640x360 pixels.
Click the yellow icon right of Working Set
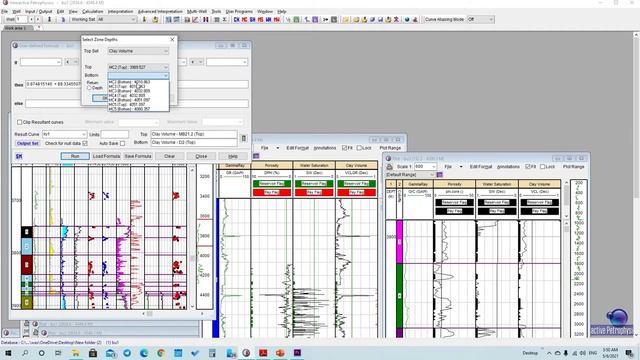click(x=144, y=19)
